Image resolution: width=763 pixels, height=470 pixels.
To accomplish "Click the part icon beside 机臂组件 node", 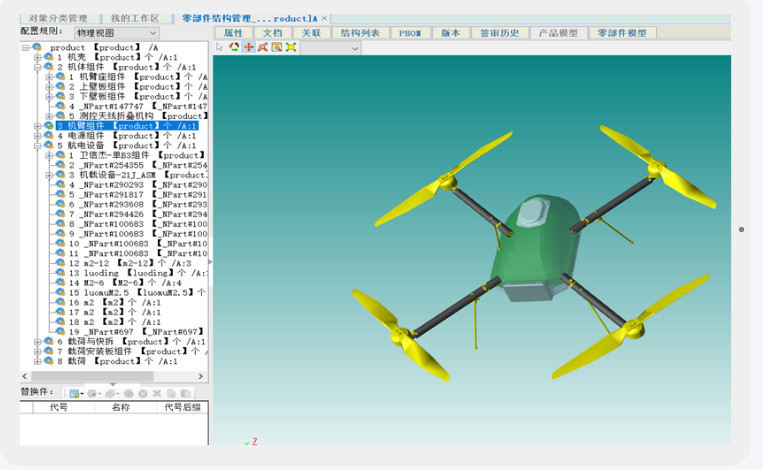I will pyautogui.click(x=49, y=126).
